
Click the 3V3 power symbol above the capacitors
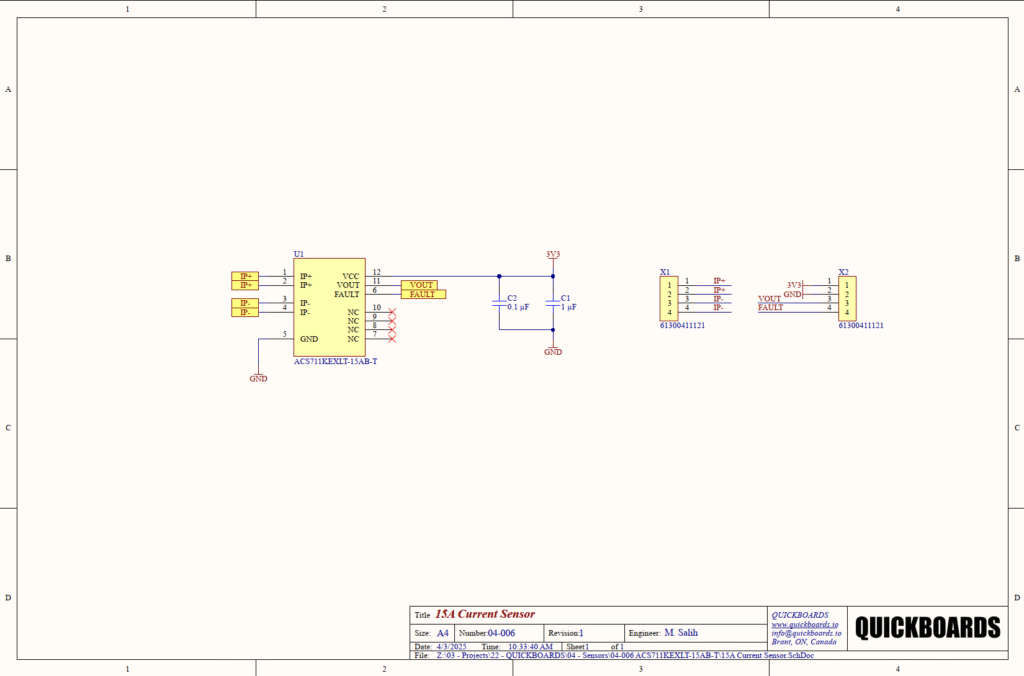tap(552, 256)
